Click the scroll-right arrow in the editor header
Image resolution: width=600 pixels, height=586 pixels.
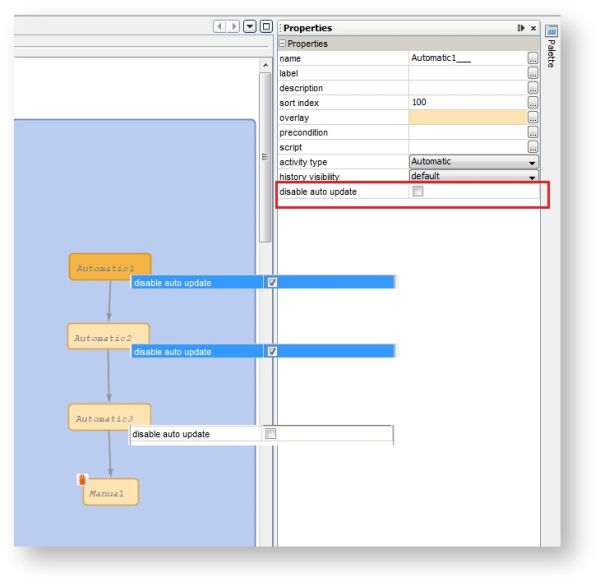(x=233, y=27)
